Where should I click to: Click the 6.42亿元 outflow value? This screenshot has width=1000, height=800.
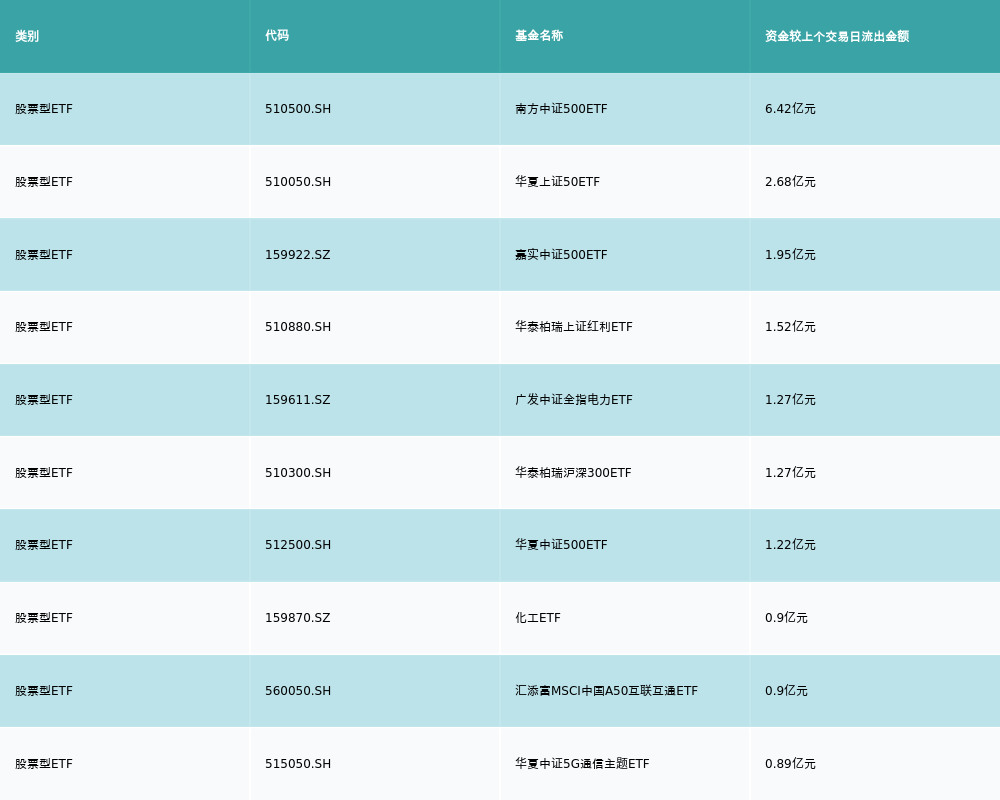pos(790,109)
